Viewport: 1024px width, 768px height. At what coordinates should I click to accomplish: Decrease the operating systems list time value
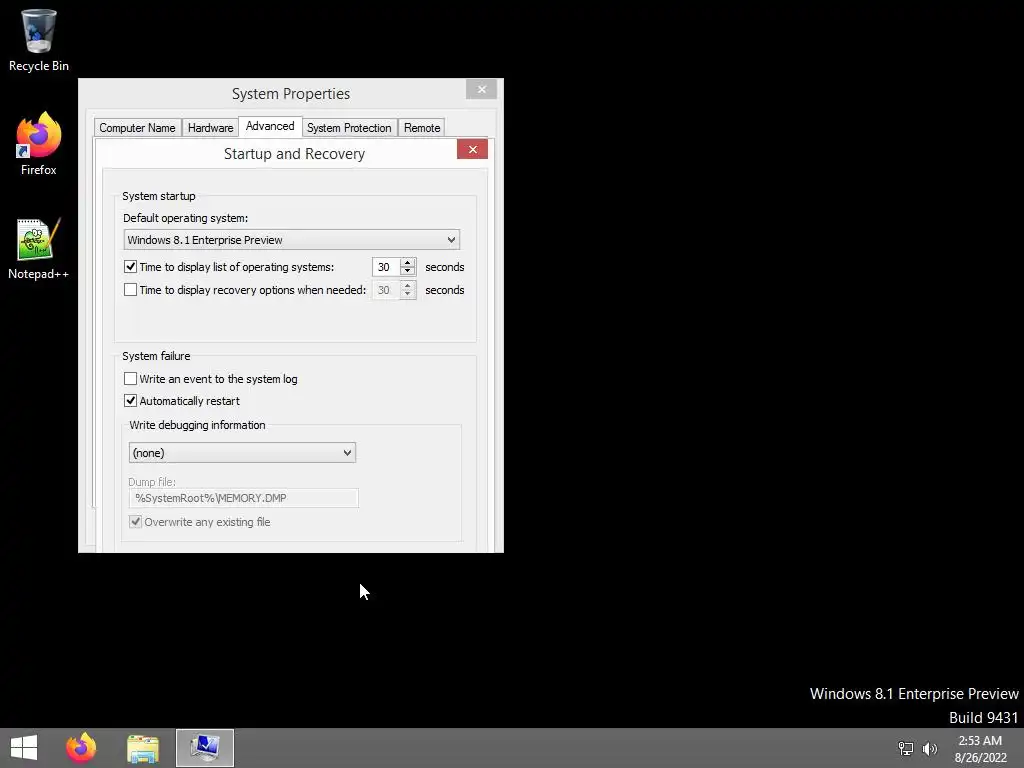click(408, 271)
